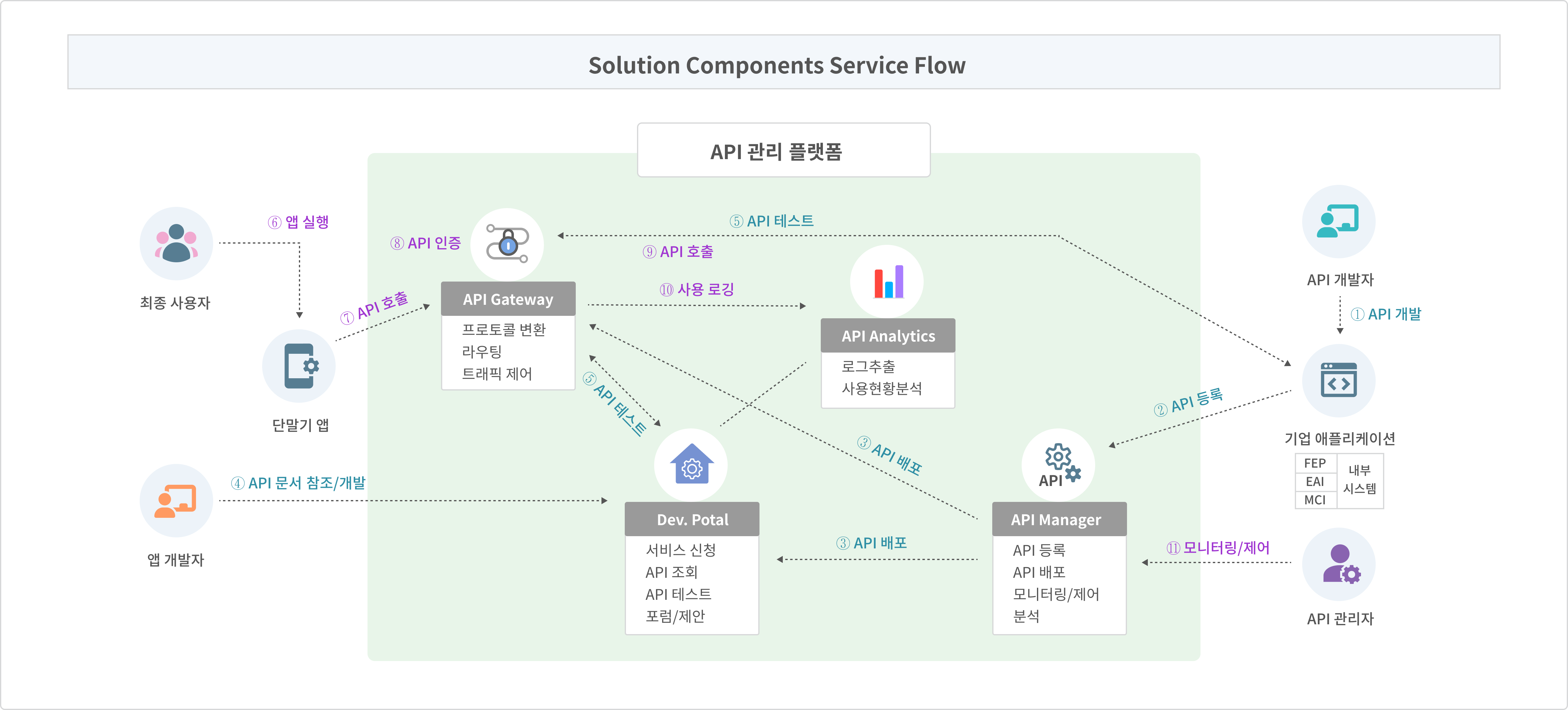The width and height of the screenshot is (1568, 710).
Task: Click the orange app developer icon
Action: coord(176,501)
